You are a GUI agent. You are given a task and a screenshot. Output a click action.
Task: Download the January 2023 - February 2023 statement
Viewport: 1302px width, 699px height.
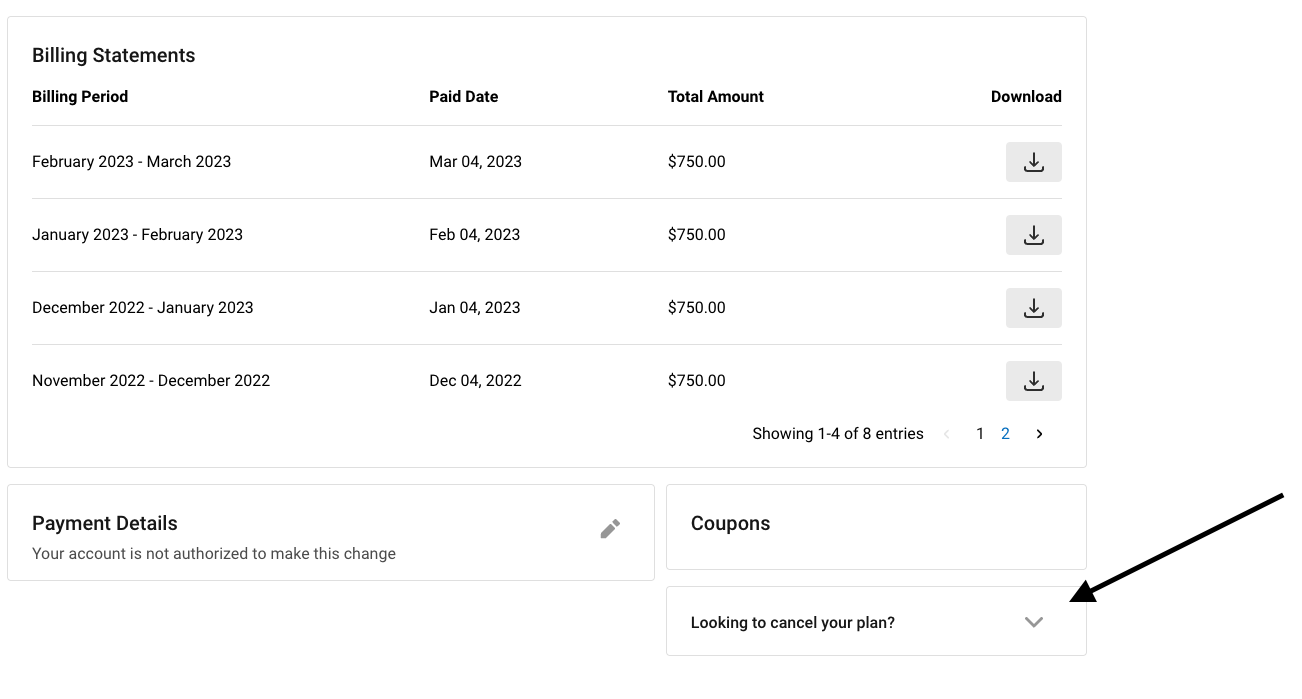1033,235
